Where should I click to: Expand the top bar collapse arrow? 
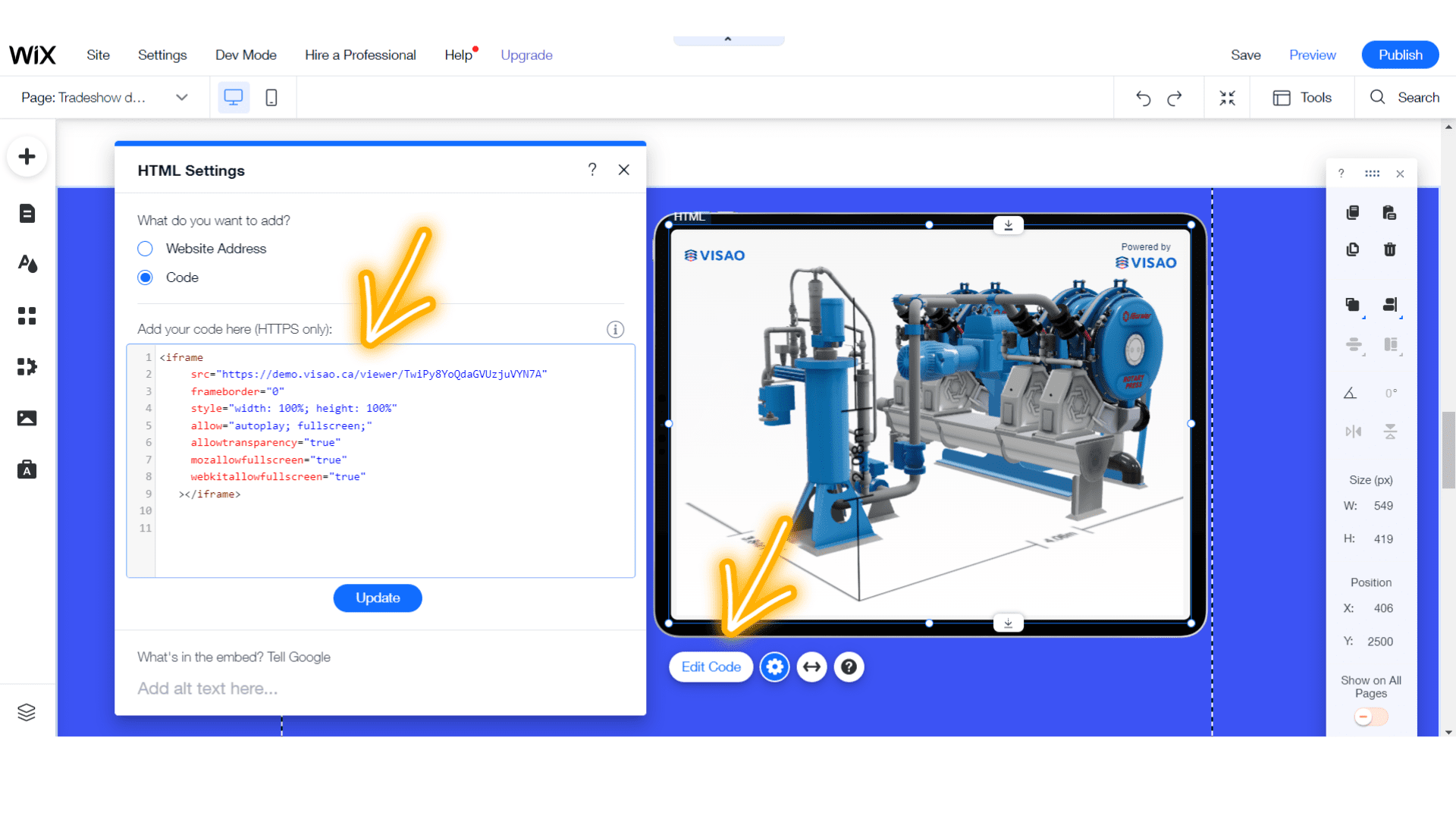point(728,39)
